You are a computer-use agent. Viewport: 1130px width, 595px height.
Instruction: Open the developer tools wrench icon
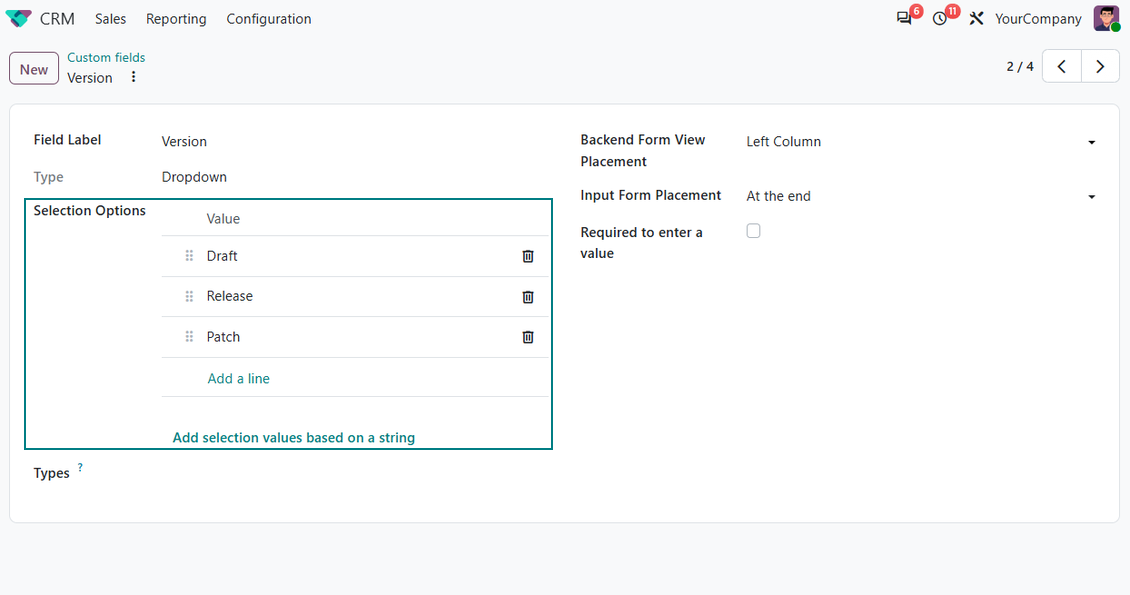[x=976, y=19]
